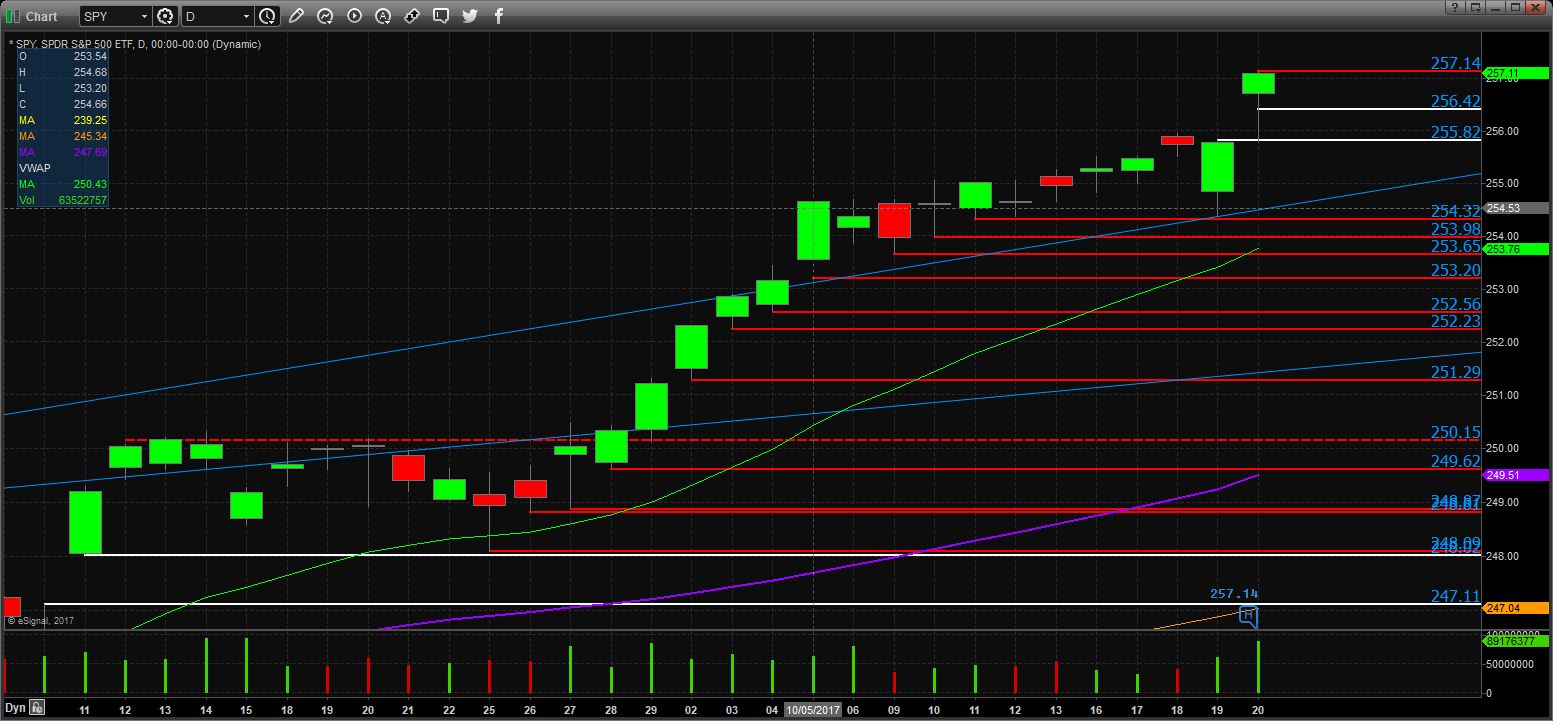Toggle the time axis lock icon
Screen dimensions: 1560x728
(x=36, y=707)
